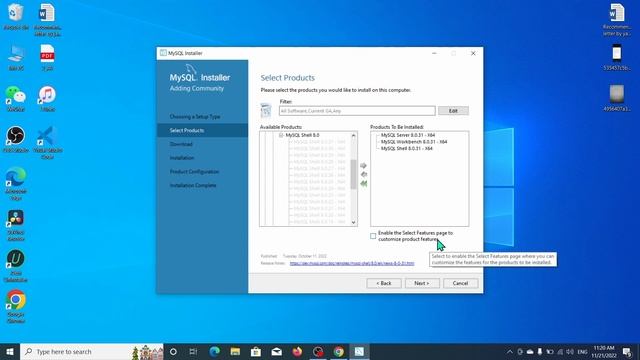Viewport: 640px width, 360px height.
Task: Open the Windows Start menu
Action: 10,351
